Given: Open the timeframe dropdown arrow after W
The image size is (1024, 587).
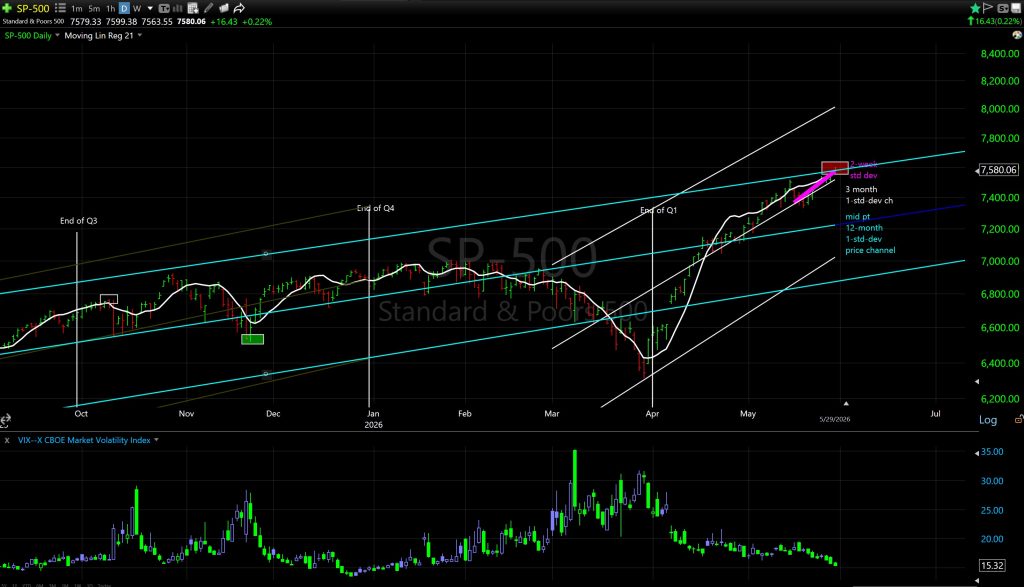Looking at the screenshot, I should point(150,8).
